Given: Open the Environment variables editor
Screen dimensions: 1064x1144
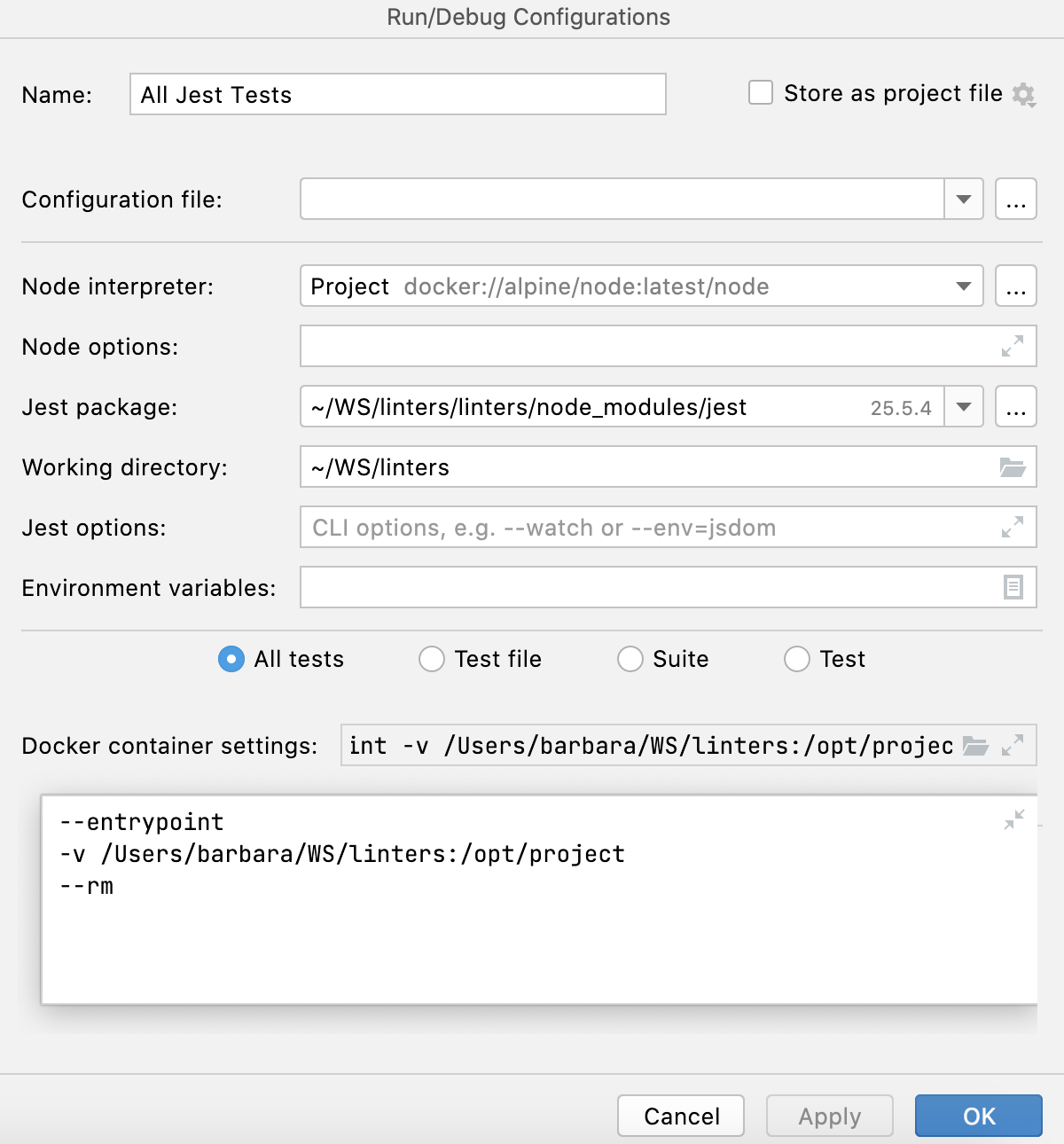Looking at the screenshot, I should pyautogui.click(x=1013, y=586).
